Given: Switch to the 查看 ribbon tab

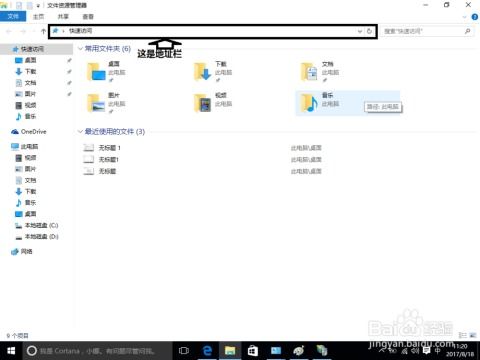Looking at the screenshot, I should coord(88,16).
